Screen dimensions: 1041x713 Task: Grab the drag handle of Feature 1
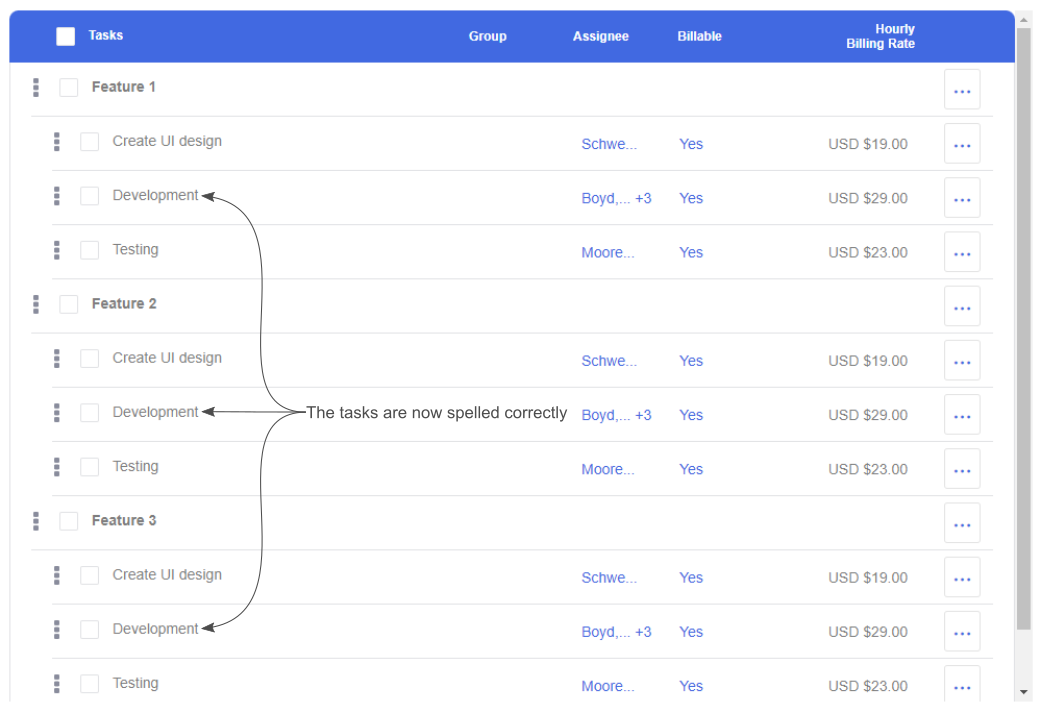[36, 88]
